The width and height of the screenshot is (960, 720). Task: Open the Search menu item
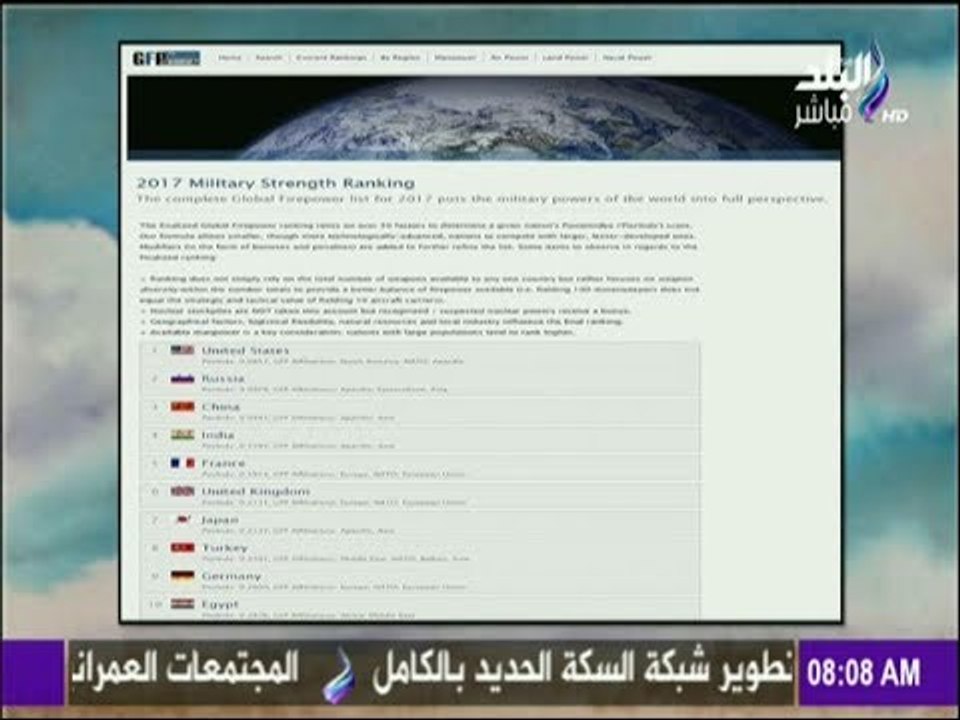(269, 58)
